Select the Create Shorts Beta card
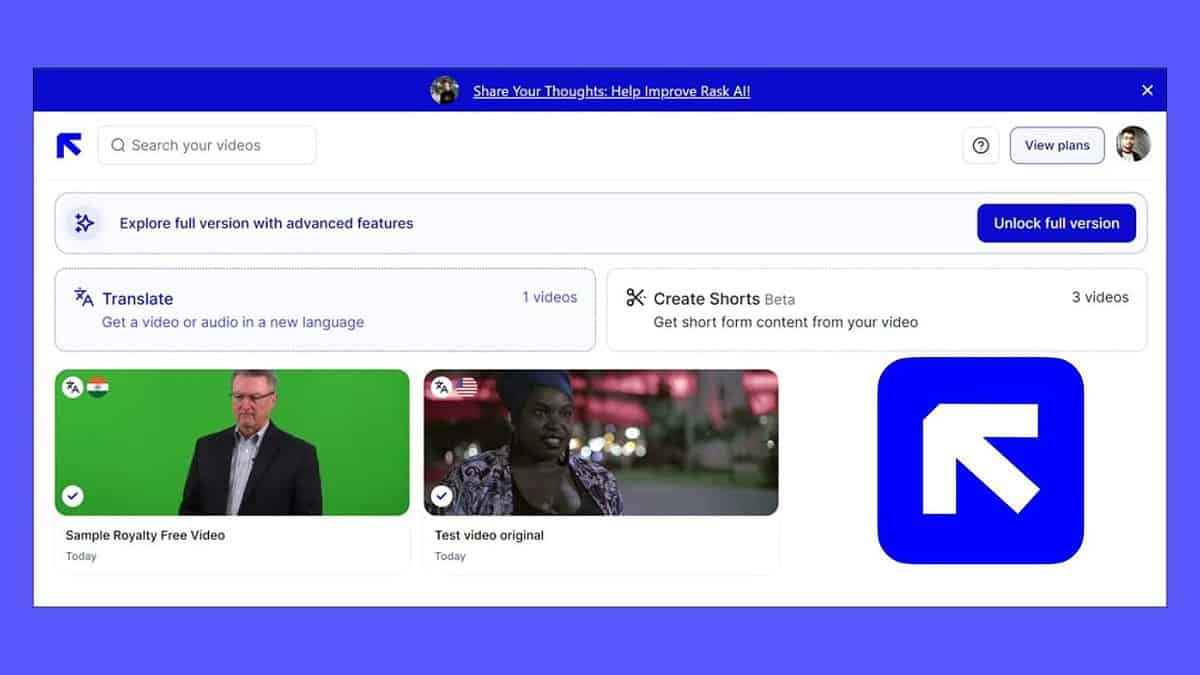The image size is (1200, 675). click(x=876, y=310)
